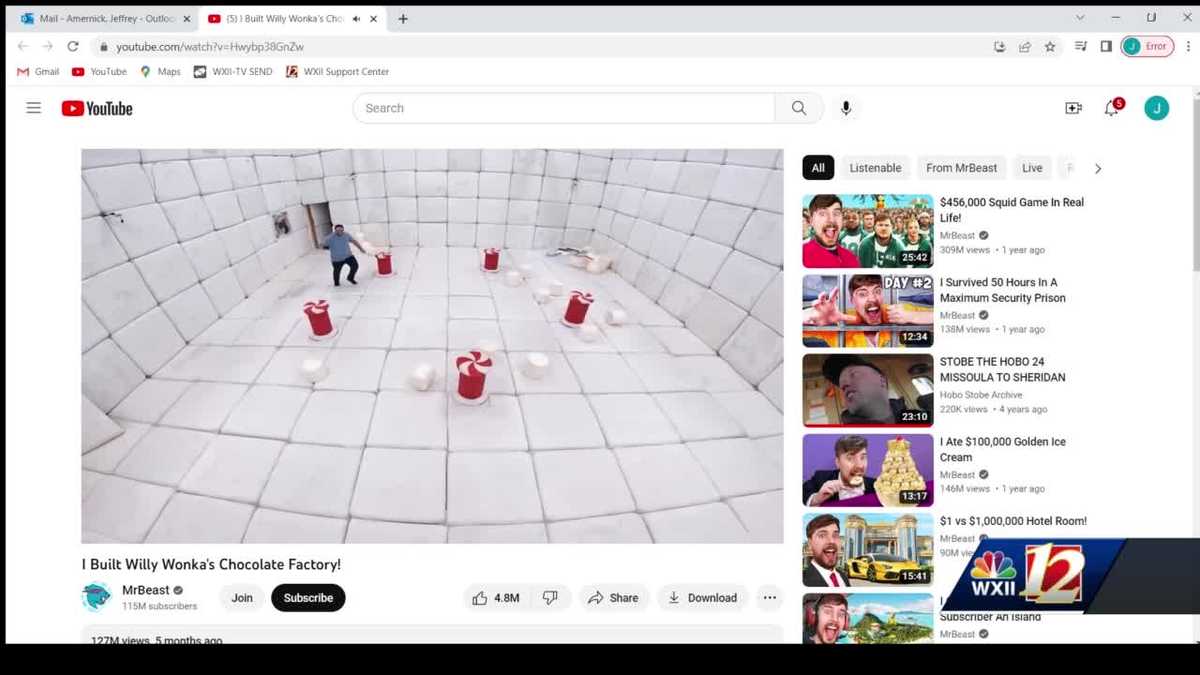1200x675 pixels.
Task: Enable the Listenable filter chip
Action: click(875, 167)
